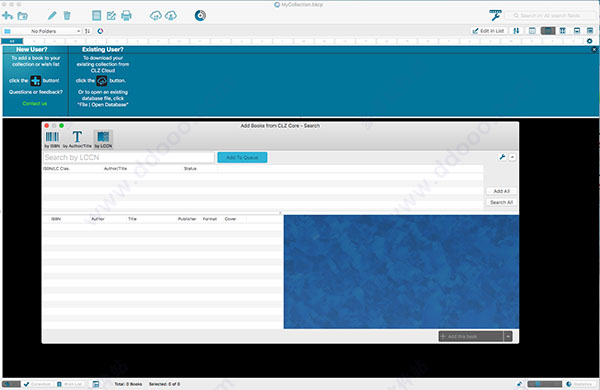This screenshot has height=390, width=600.
Task: Toggle the highlighted images view mode button
Action: (x=548, y=31)
